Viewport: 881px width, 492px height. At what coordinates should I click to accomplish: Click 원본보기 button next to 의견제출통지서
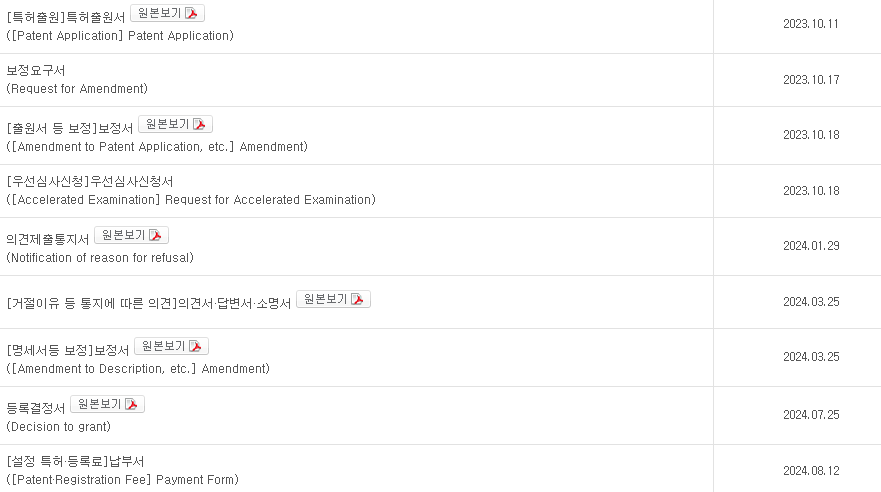(131, 235)
